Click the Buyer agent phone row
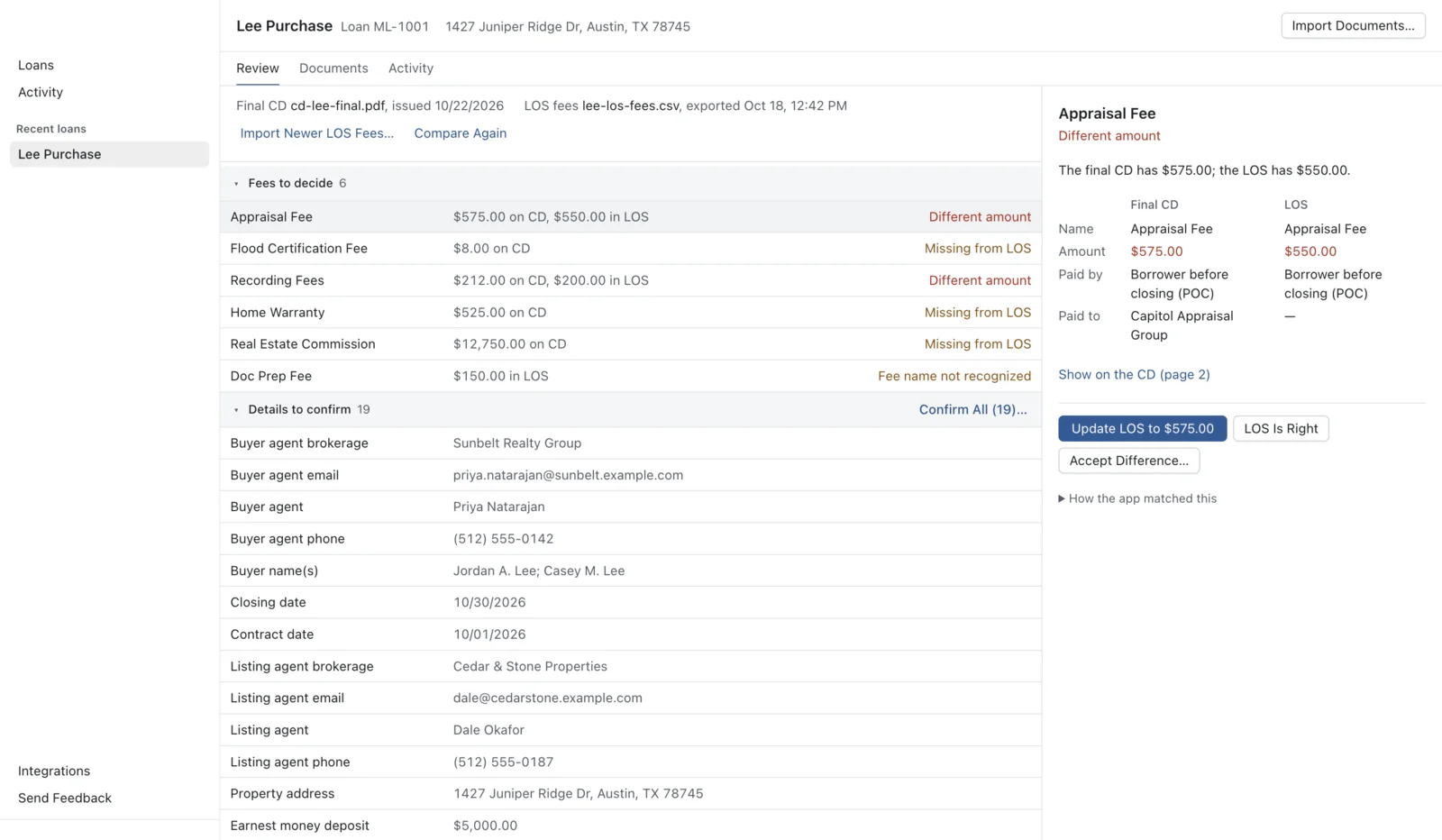The width and height of the screenshot is (1442, 840). click(x=631, y=539)
